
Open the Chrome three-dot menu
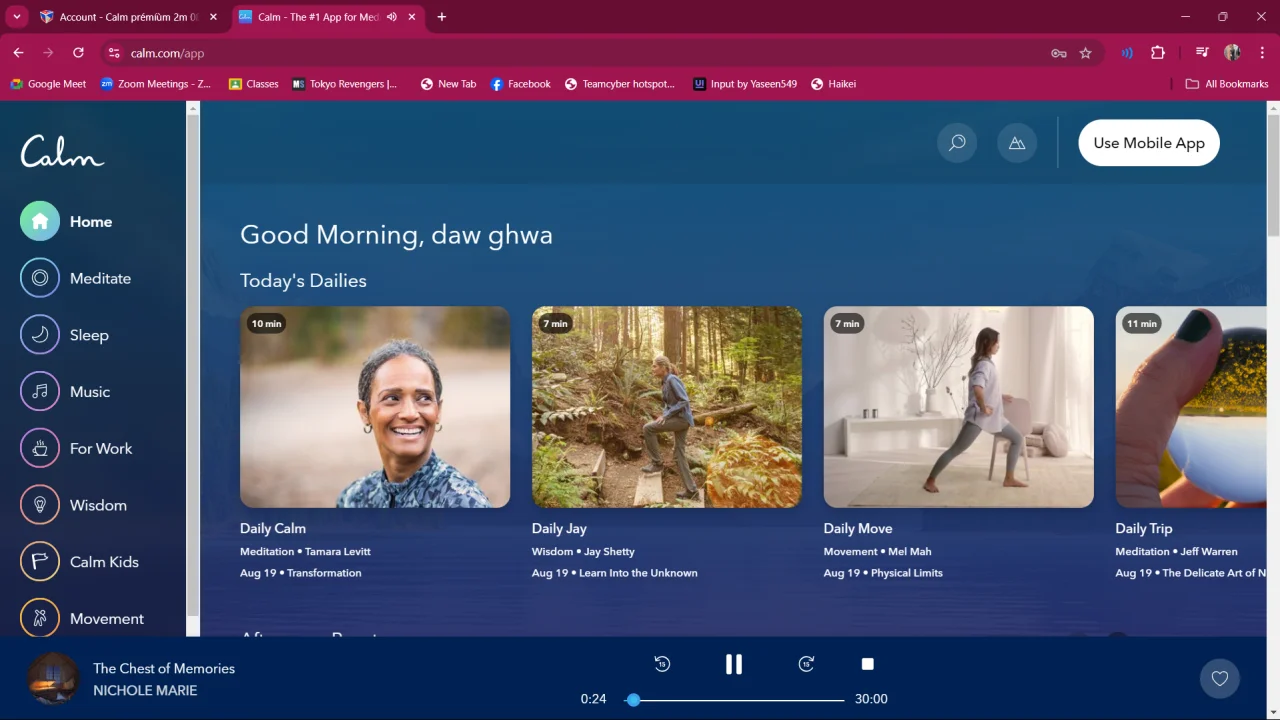[x=1263, y=53]
